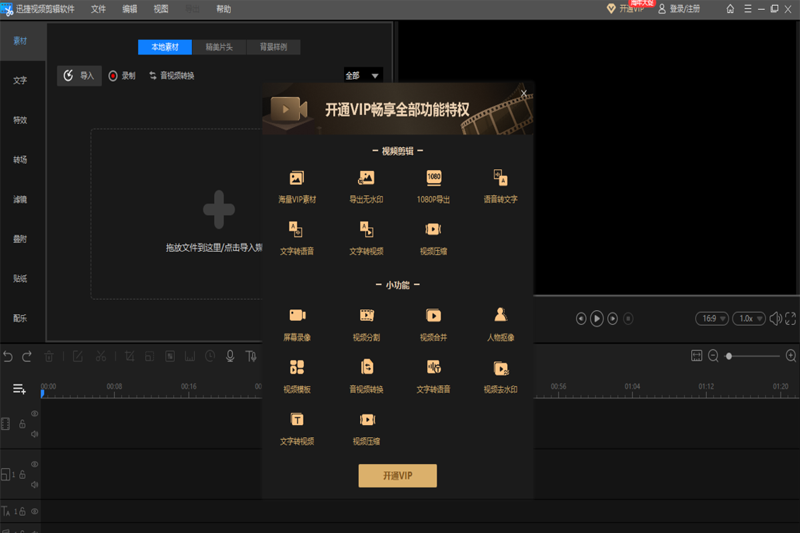Click the text-to-speech T icon in timeline toolbar

click(251, 356)
